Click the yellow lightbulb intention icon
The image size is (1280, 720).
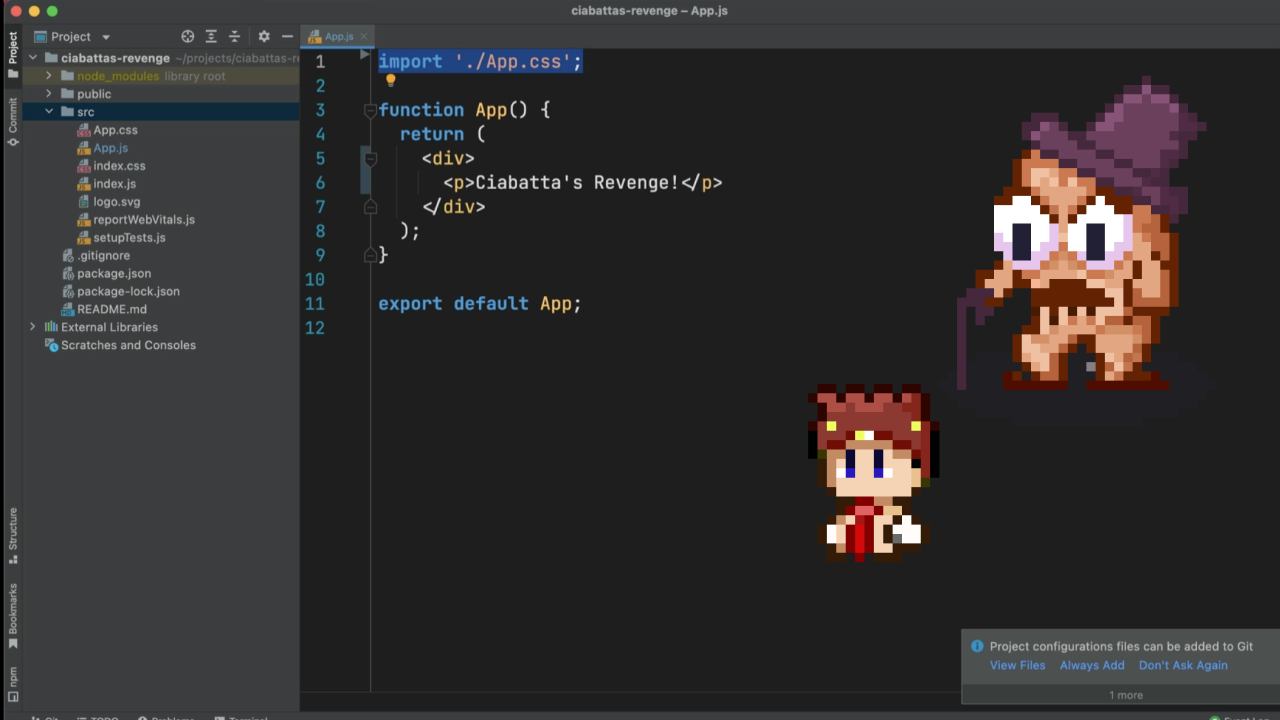tap(390, 81)
